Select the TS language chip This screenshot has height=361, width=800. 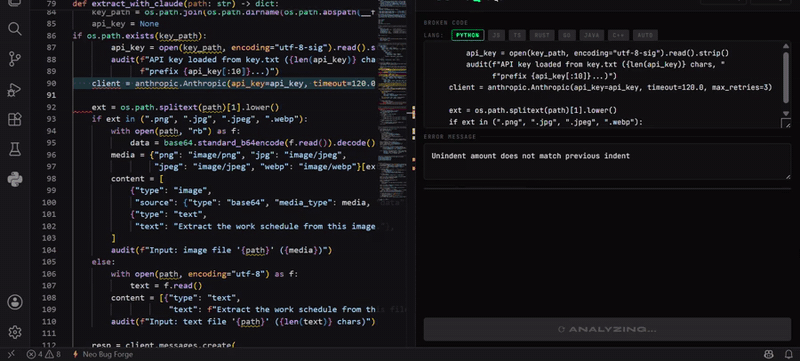[x=517, y=35]
